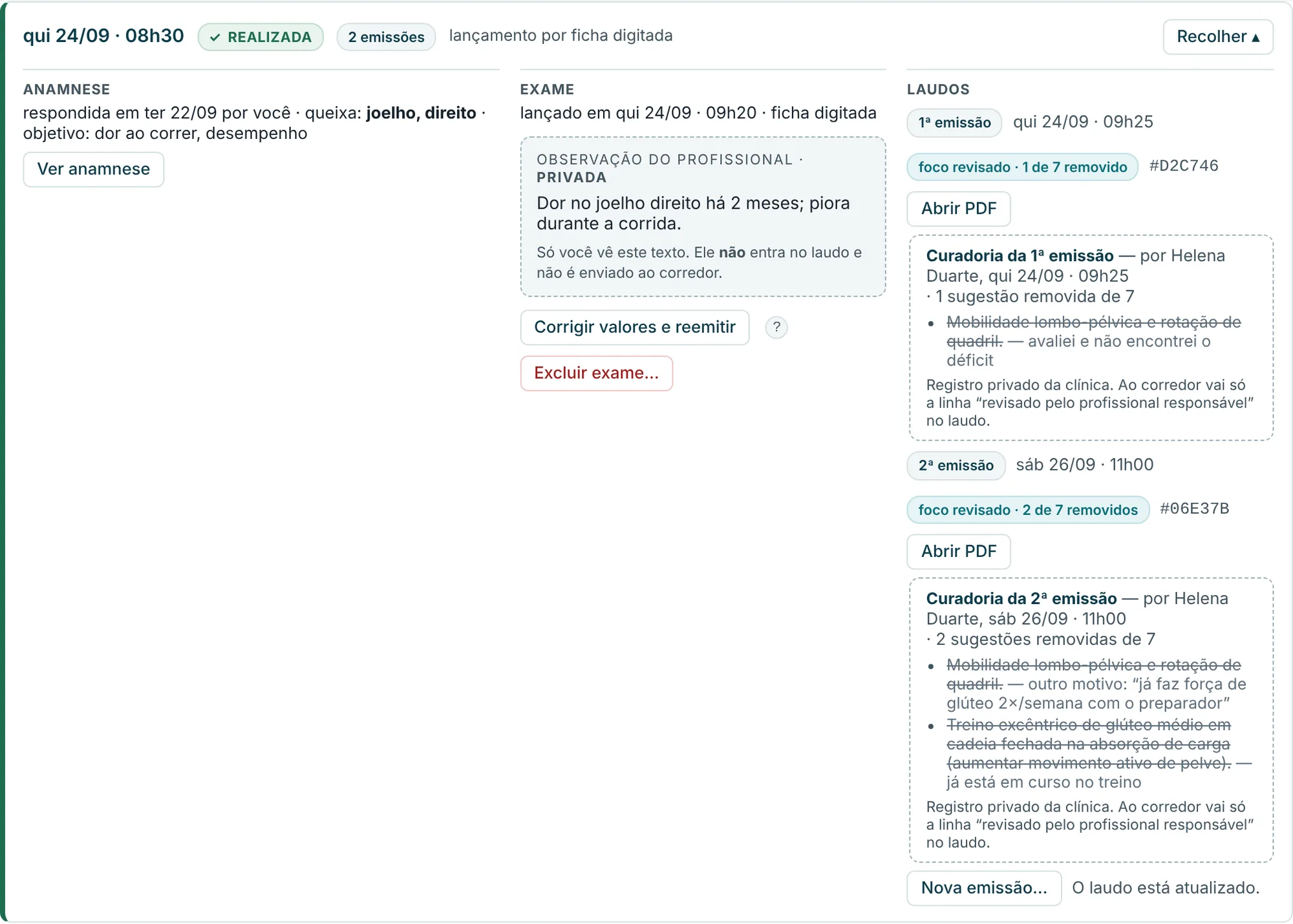Click the text lançamento por ficha digitada
Viewport: 1293px width, 924px height.
561,36
